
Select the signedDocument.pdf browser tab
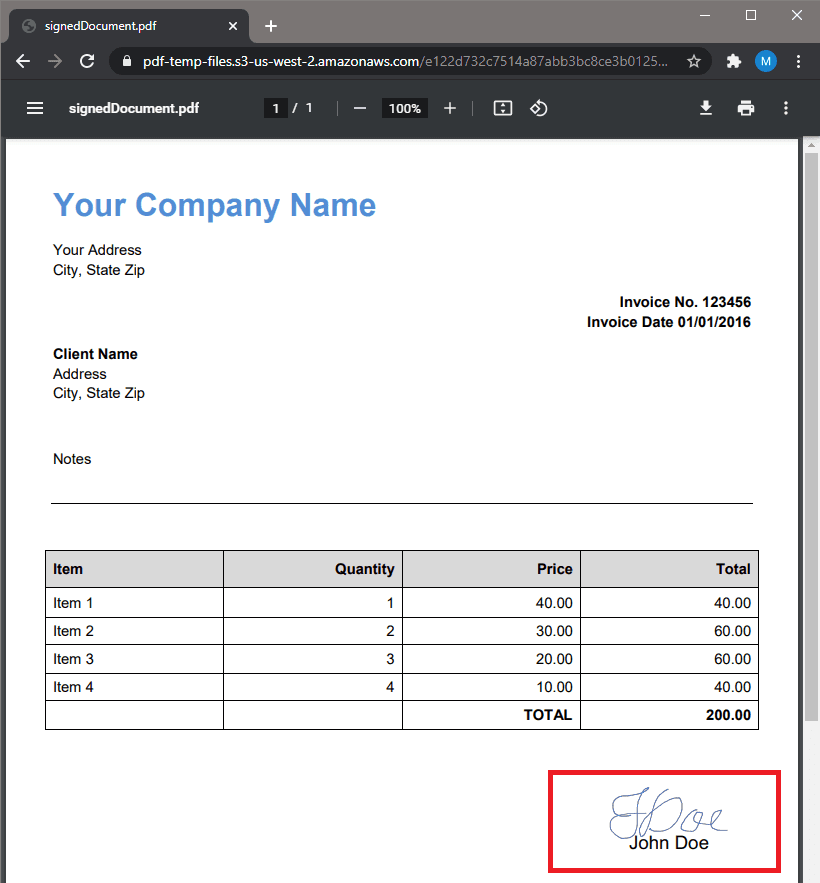tap(110, 26)
